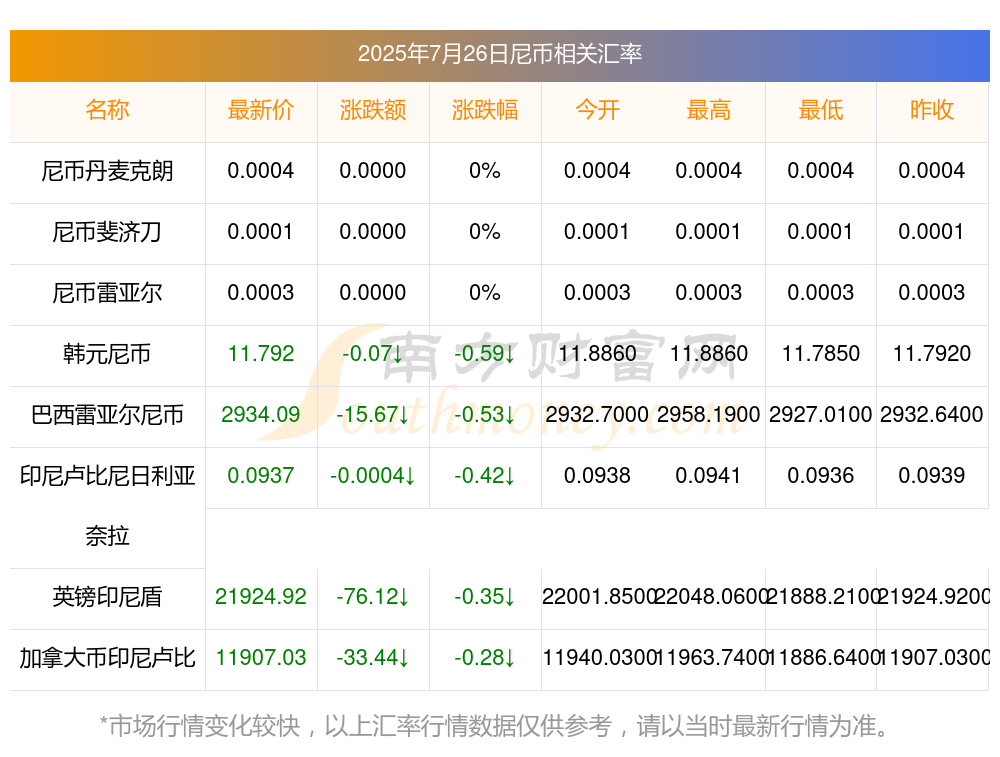Click the change value -0.07↓
The image size is (1000, 757).
[x=372, y=353]
